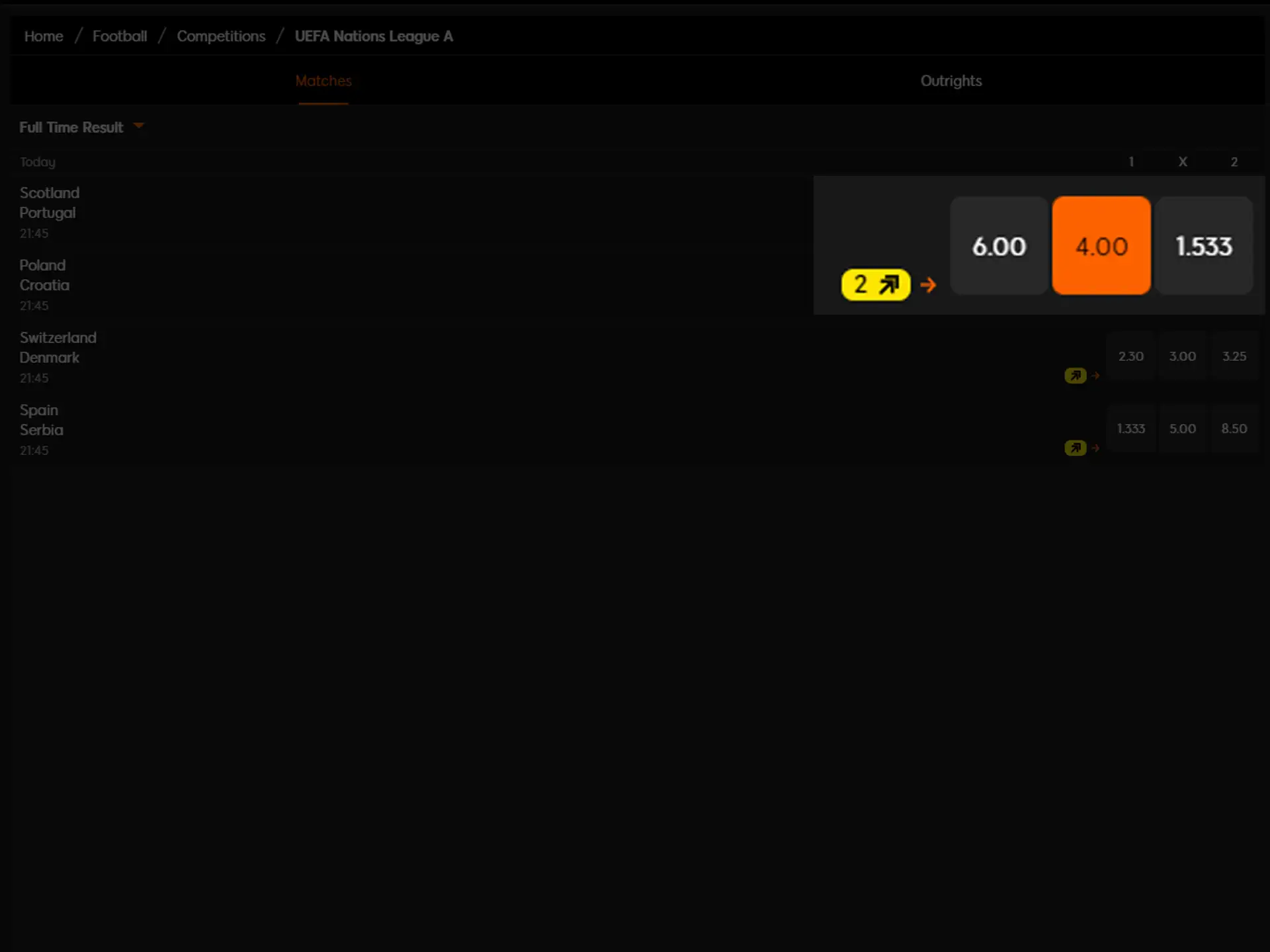Pick Spain to win at 1.333

(1131, 428)
